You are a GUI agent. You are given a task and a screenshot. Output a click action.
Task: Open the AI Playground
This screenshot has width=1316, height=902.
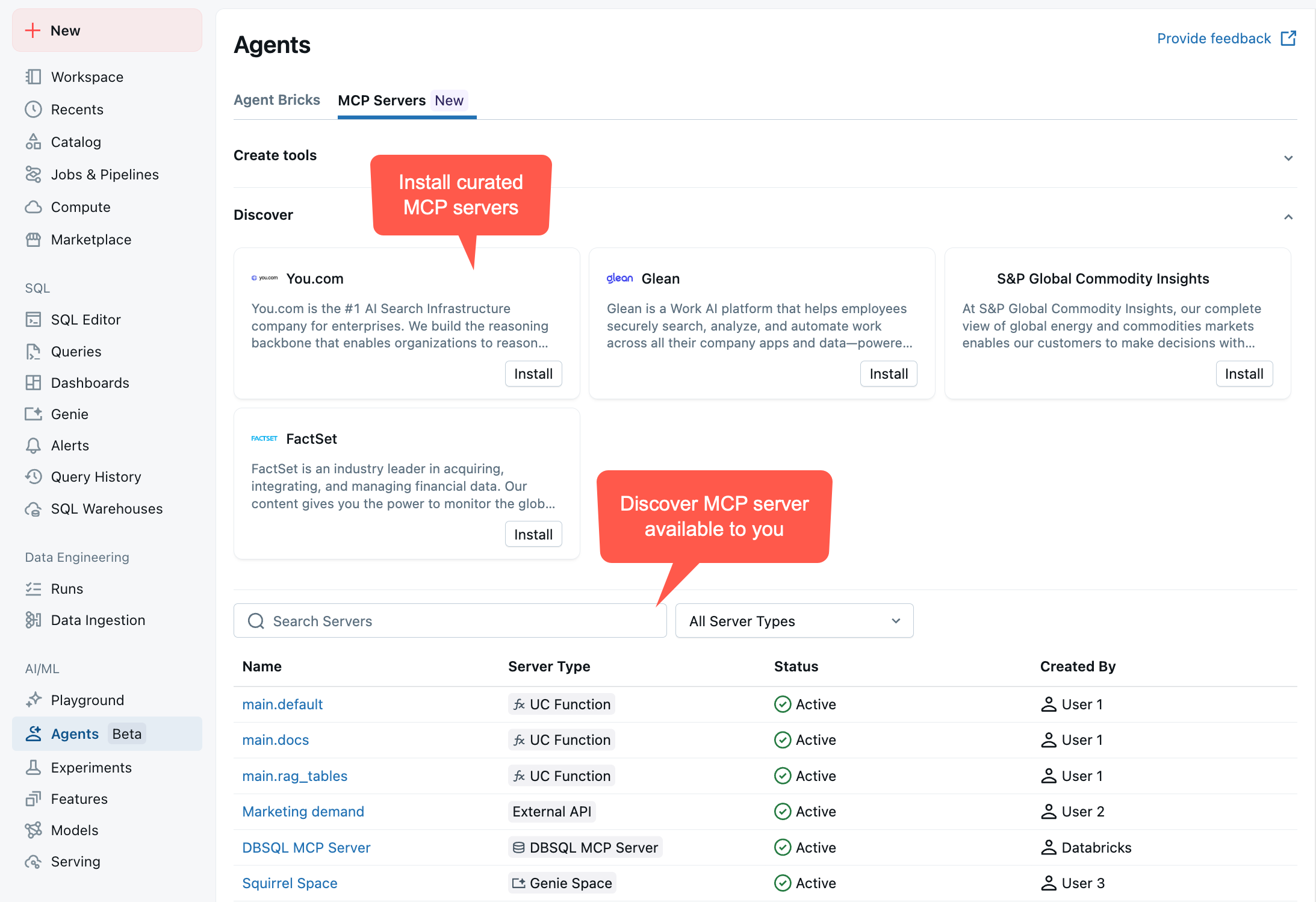87,700
